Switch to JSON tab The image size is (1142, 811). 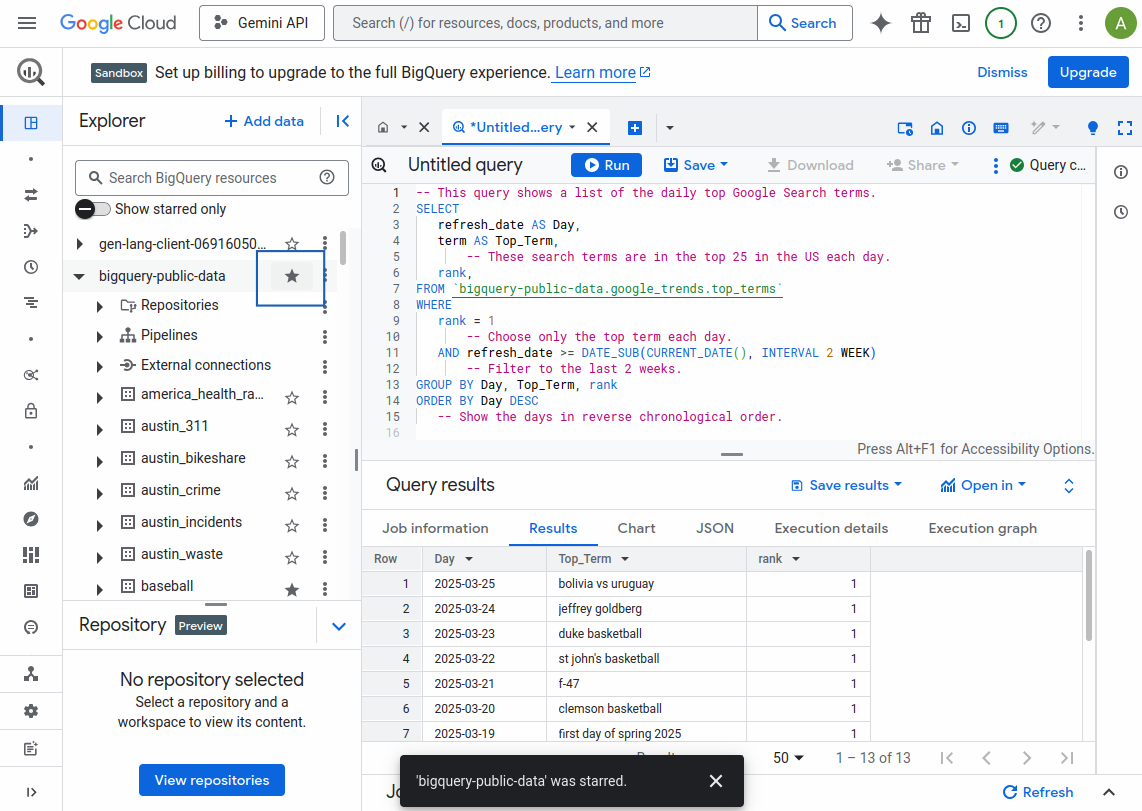click(714, 529)
